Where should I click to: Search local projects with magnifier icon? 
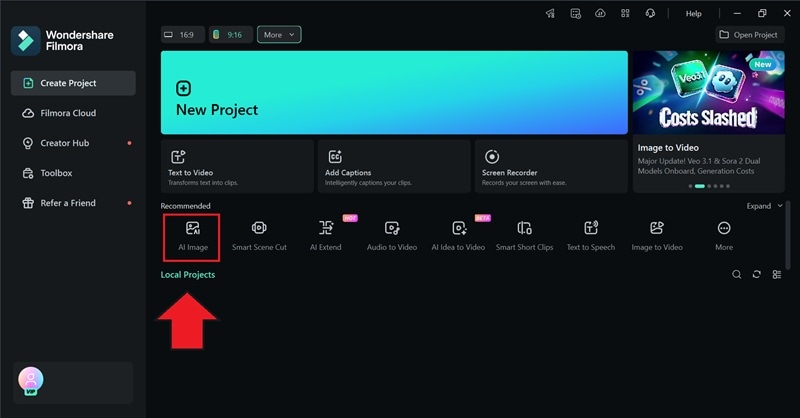(x=737, y=275)
